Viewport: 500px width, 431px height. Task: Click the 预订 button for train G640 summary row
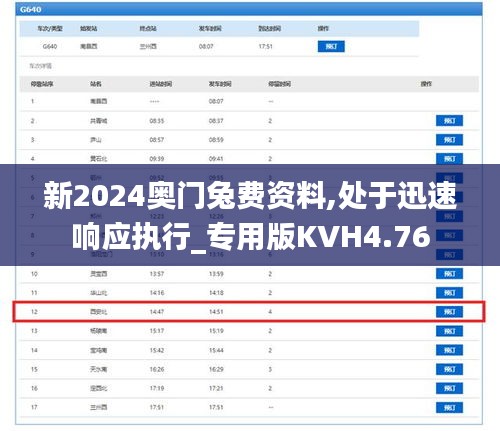coord(331,46)
